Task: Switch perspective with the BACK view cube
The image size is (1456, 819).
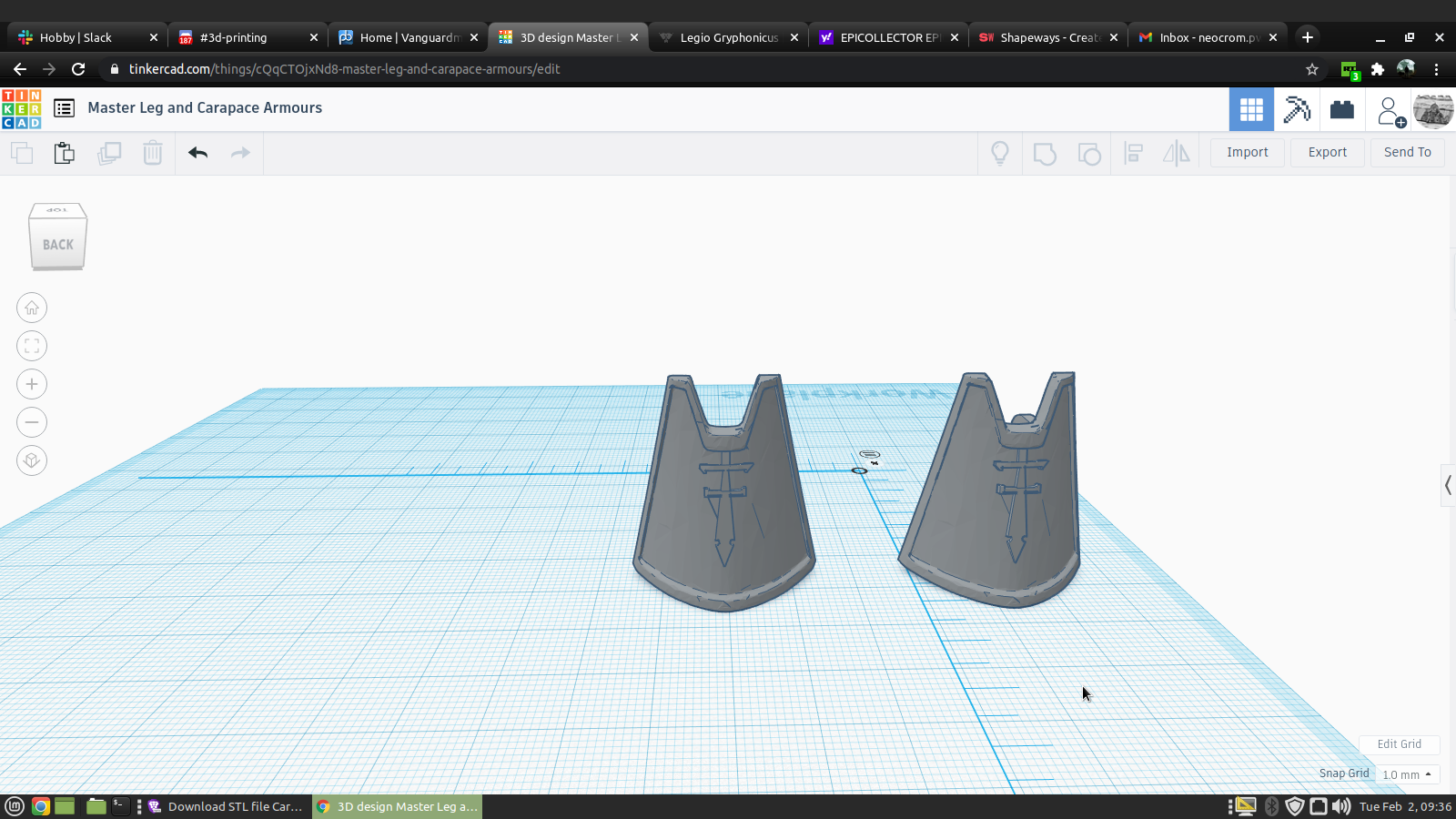Action: [57, 243]
